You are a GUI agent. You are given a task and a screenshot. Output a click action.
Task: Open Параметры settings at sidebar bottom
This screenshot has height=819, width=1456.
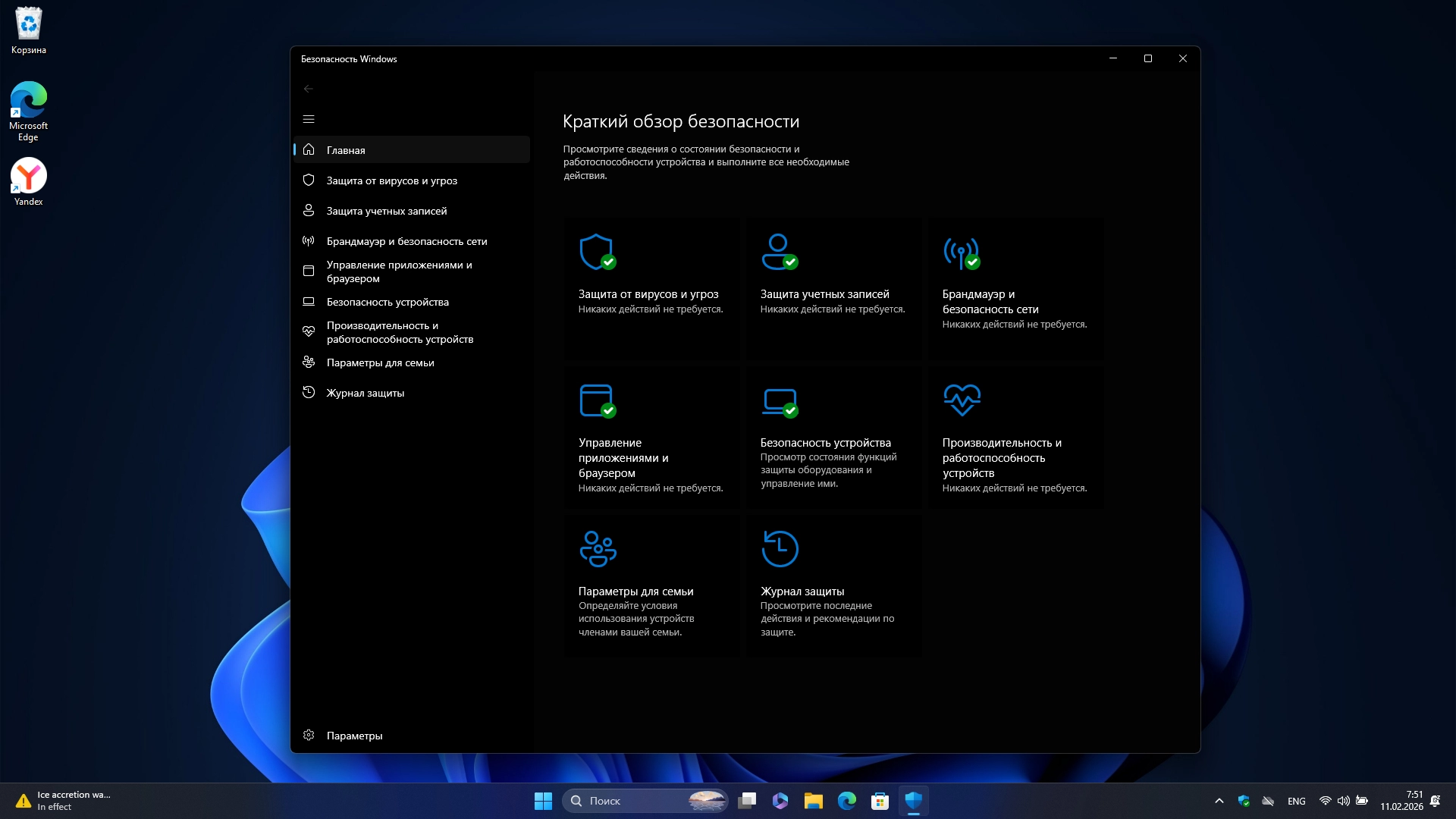pyautogui.click(x=354, y=736)
